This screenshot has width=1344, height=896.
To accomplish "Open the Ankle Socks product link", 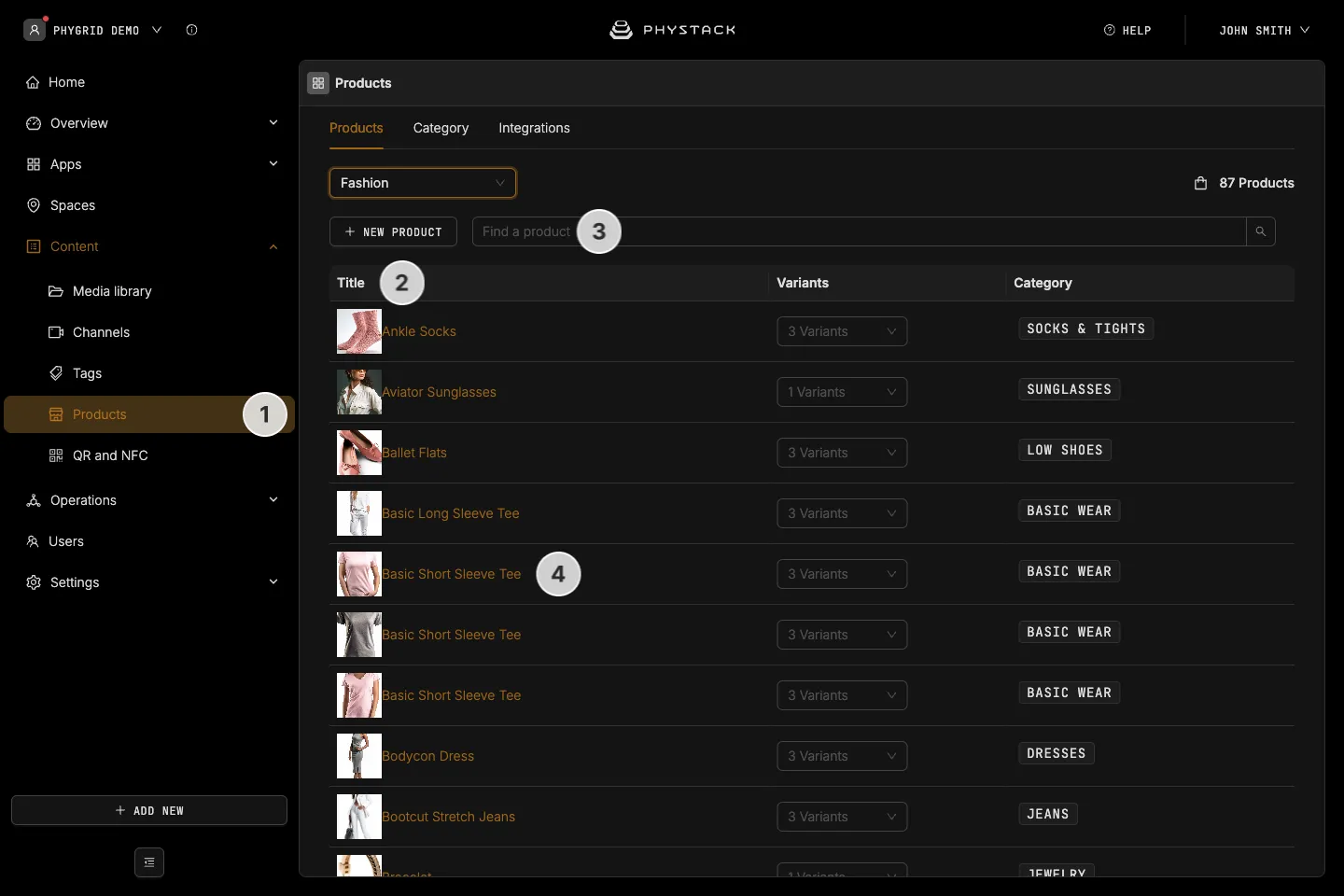I will pyautogui.click(x=419, y=331).
